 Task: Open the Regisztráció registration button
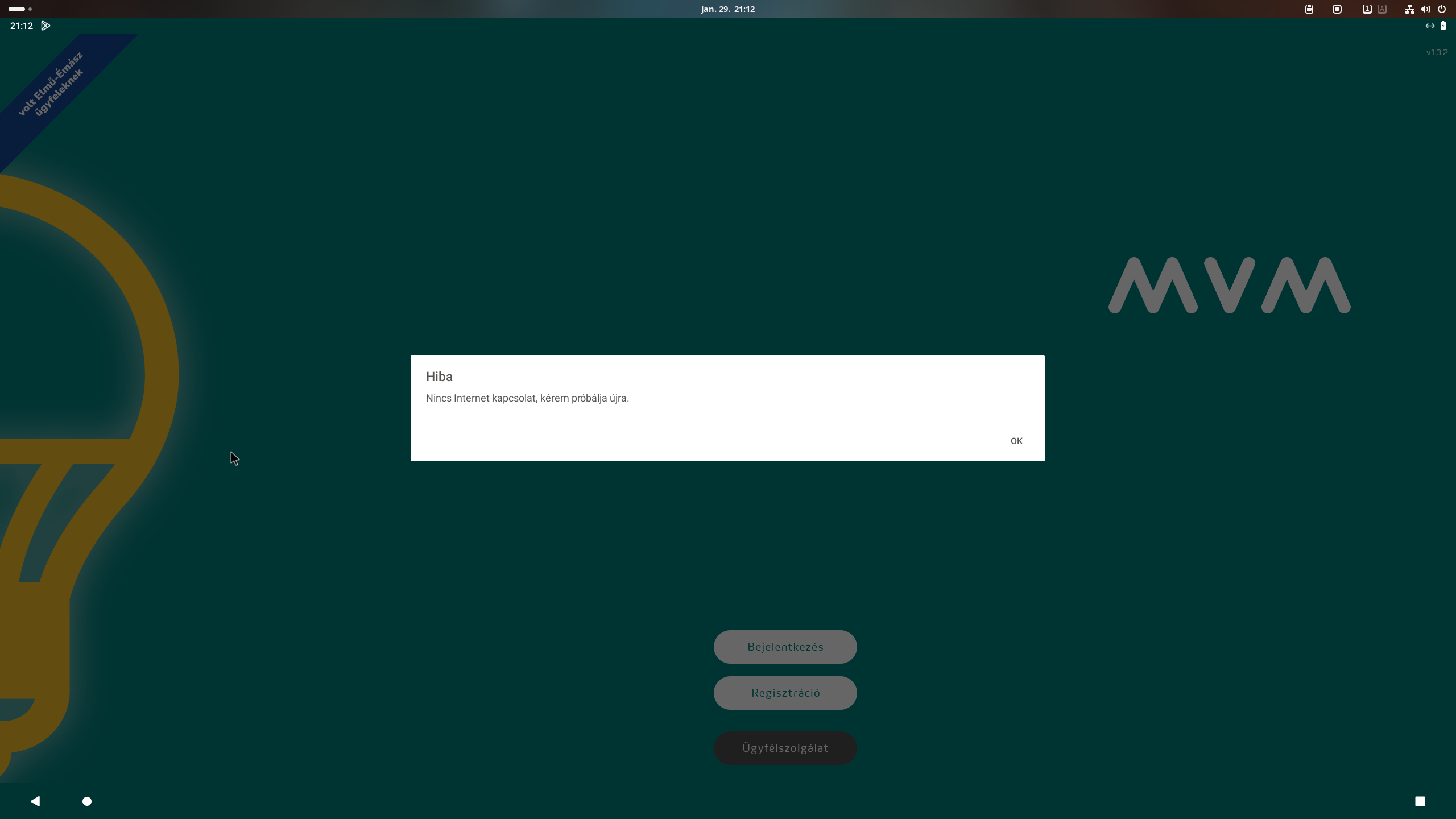tap(785, 693)
